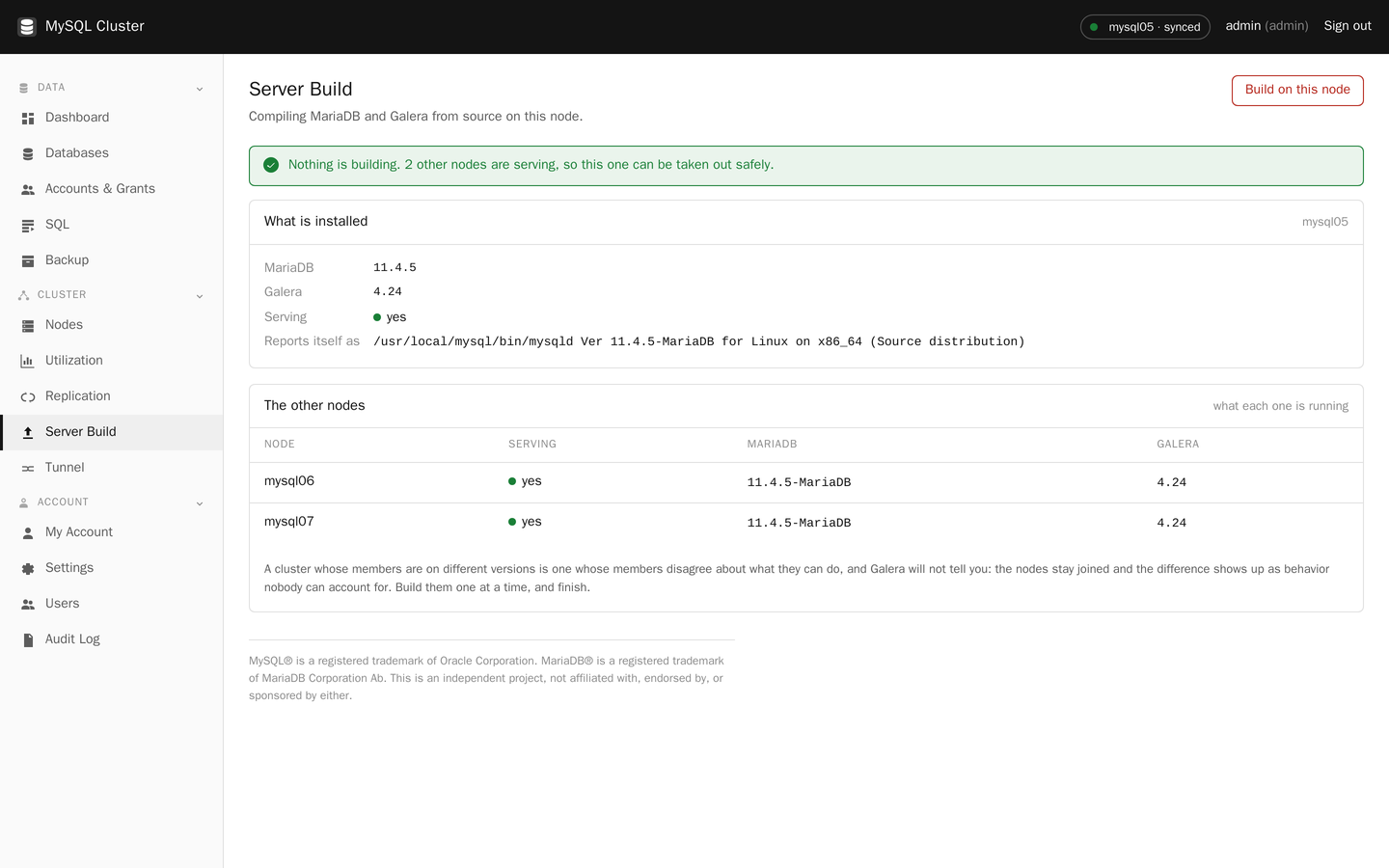Click the Nodes server icon

click(x=28, y=325)
